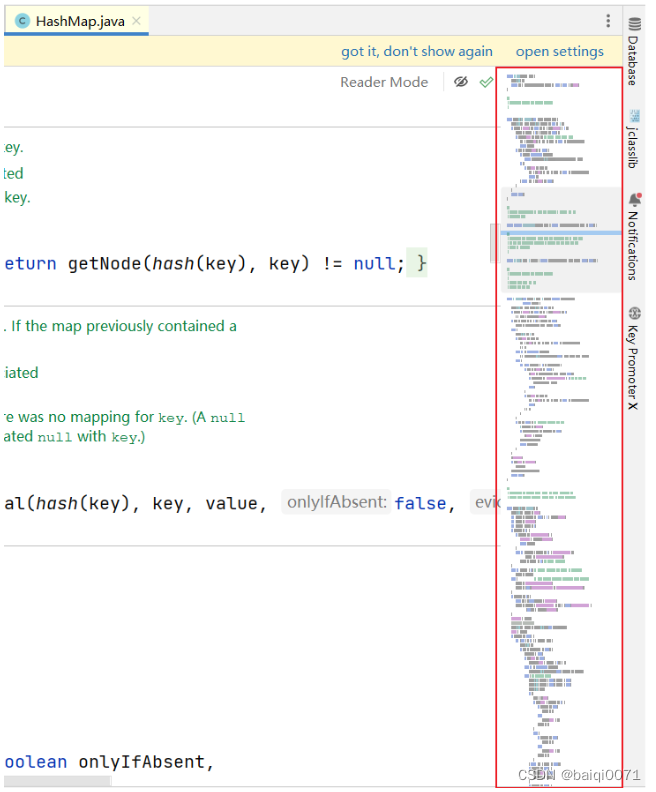This screenshot has width=656, height=792.
Task: Click the 'onlyIfAbsent,' parameter declaration
Action: coord(146,762)
